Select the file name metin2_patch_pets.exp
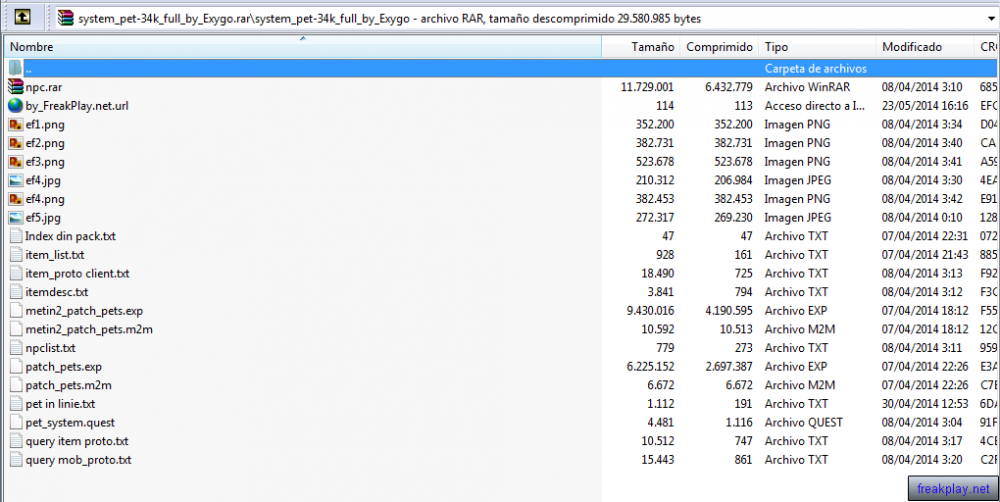 (x=84, y=311)
